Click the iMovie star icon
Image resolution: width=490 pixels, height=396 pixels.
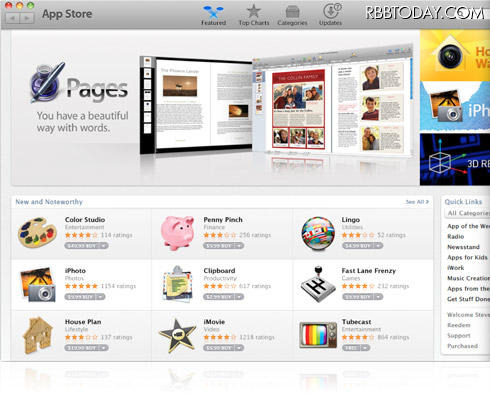(x=177, y=335)
